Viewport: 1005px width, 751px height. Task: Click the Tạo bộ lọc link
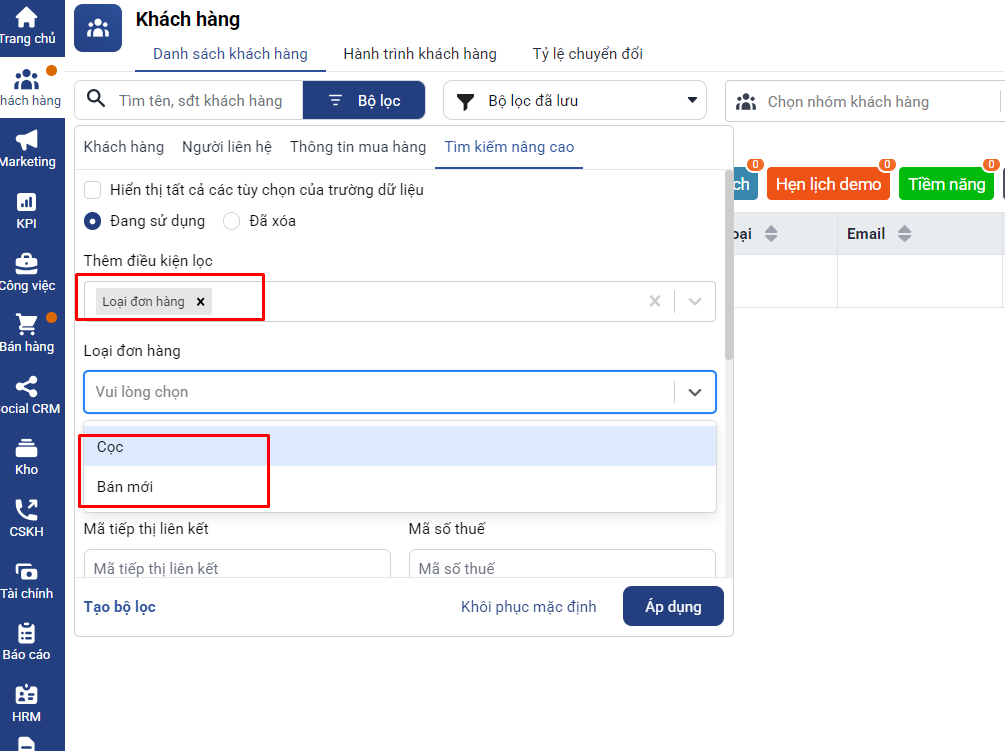pos(120,607)
